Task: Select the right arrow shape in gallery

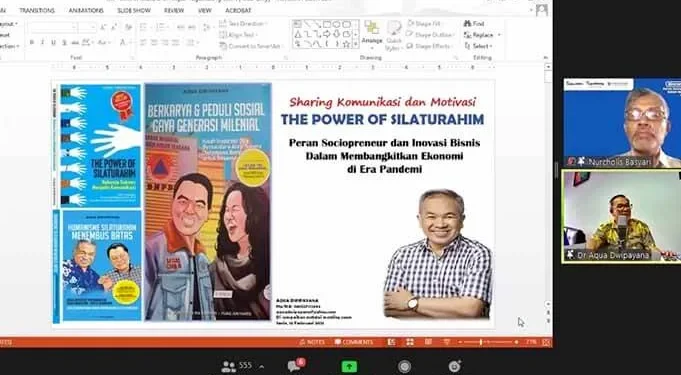Action: tap(327, 34)
